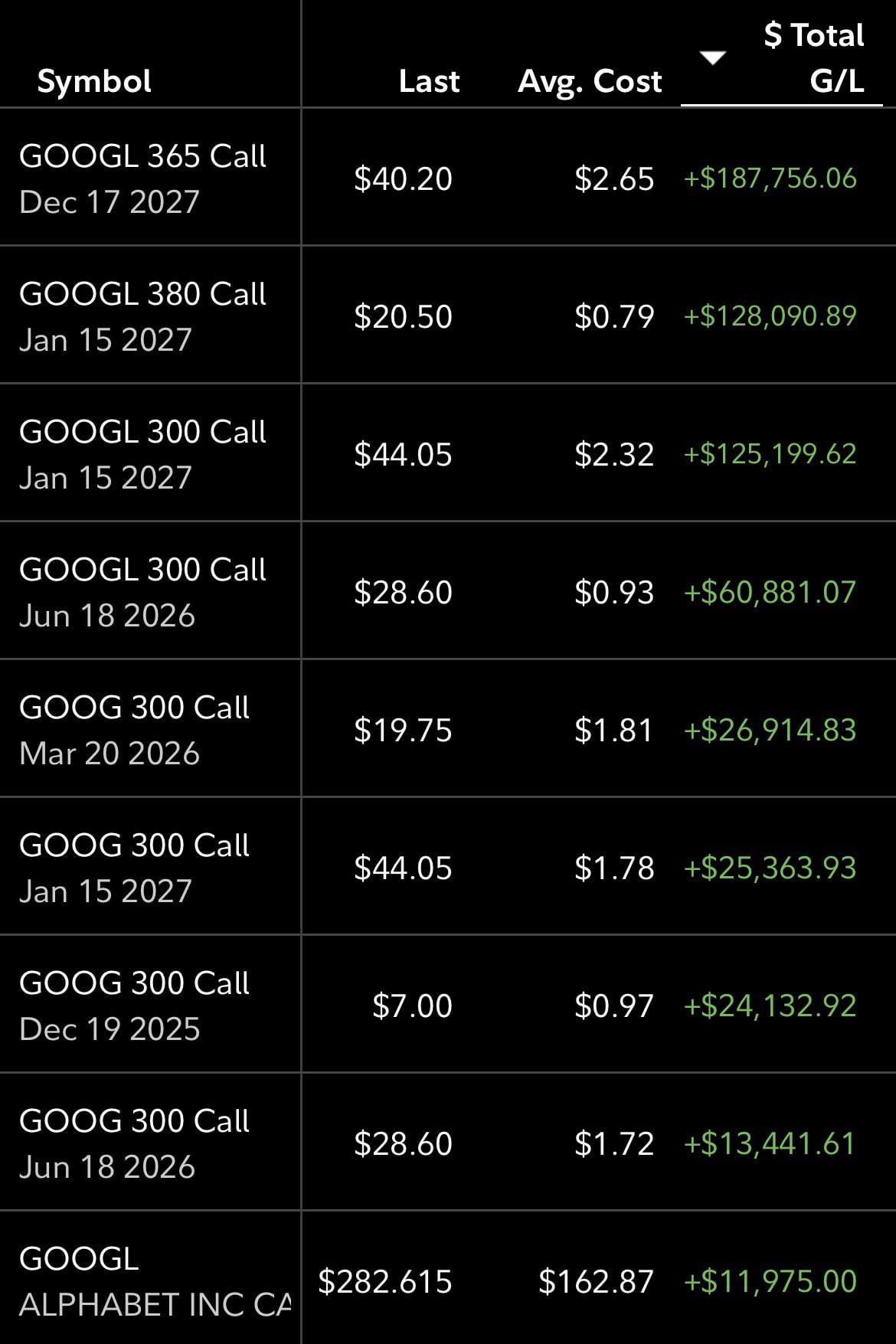Click the $7.00 last price value
896x1344 pixels.
pos(412,1006)
